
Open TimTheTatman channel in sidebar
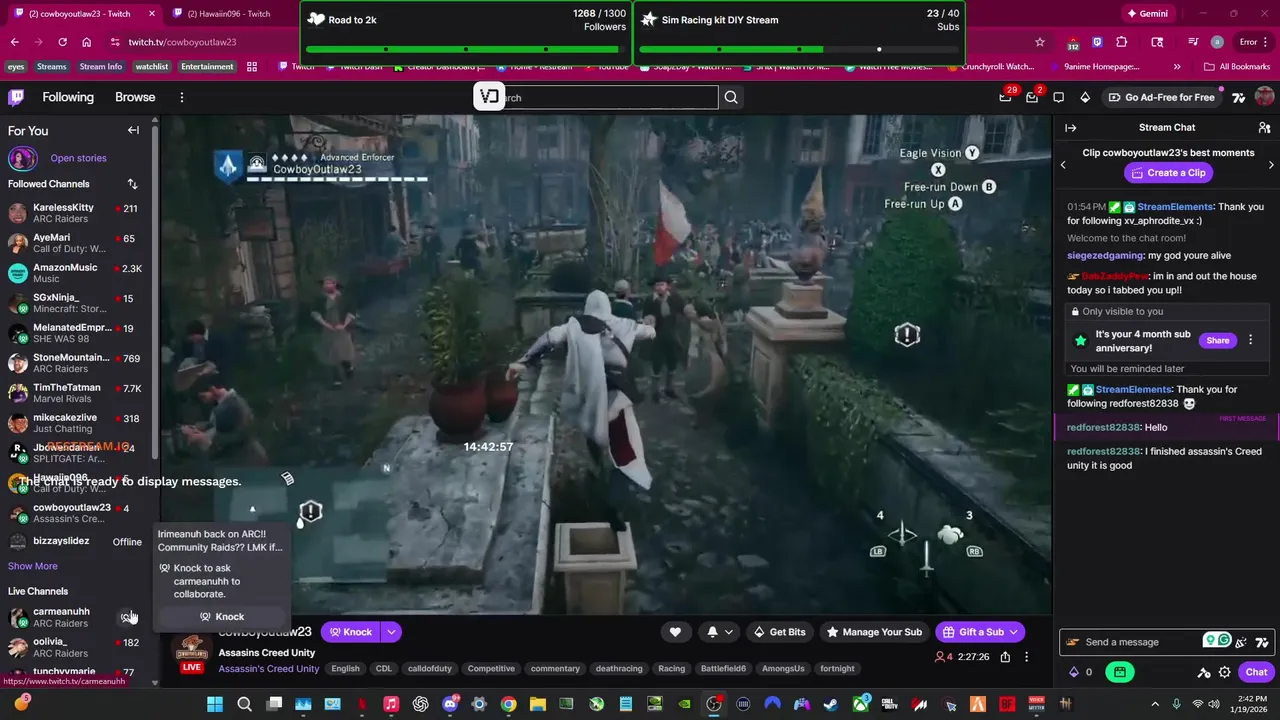(x=75, y=393)
